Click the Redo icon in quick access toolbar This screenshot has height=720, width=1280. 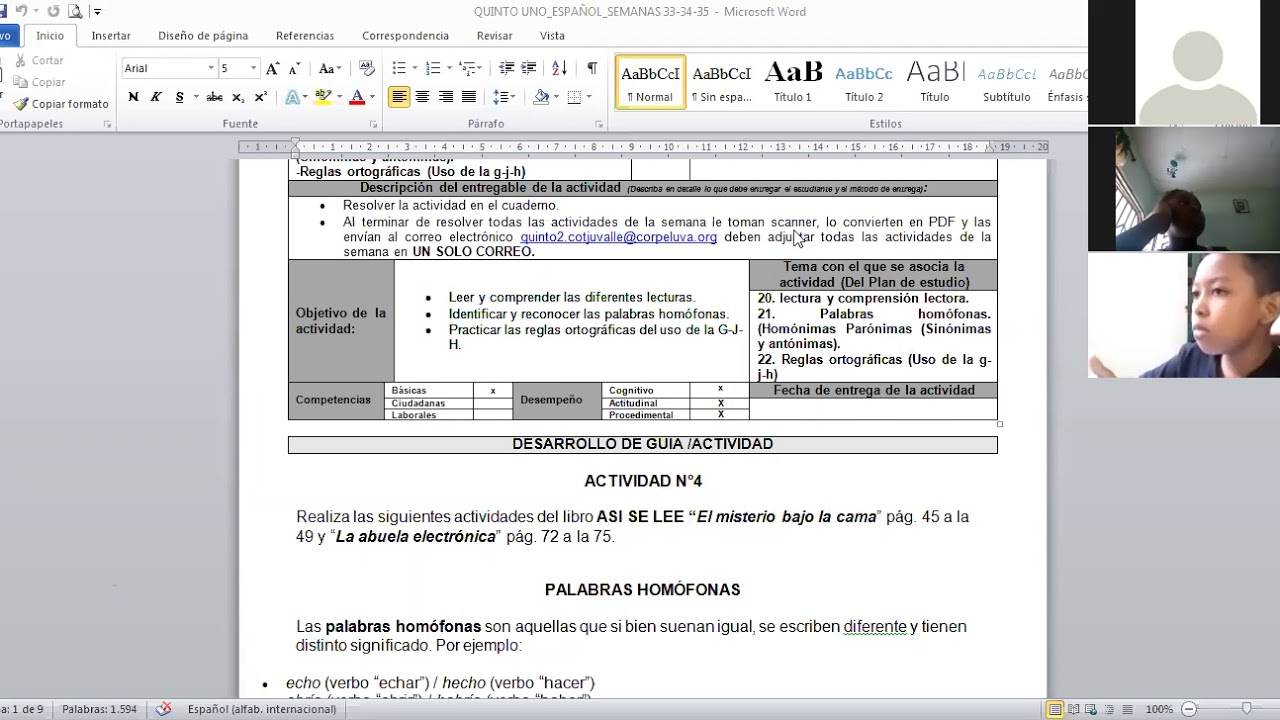(53, 11)
